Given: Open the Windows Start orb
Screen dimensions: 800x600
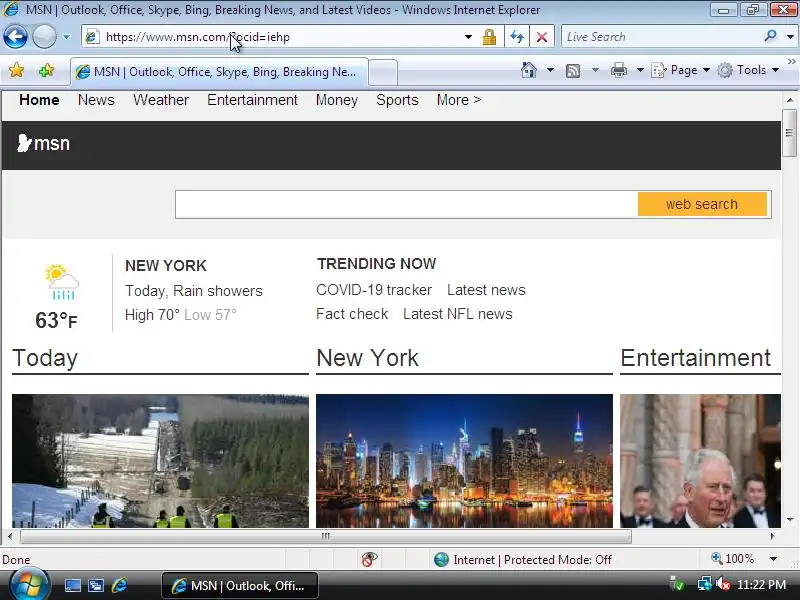Looking at the screenshot, I should click(x=29, y=585).
